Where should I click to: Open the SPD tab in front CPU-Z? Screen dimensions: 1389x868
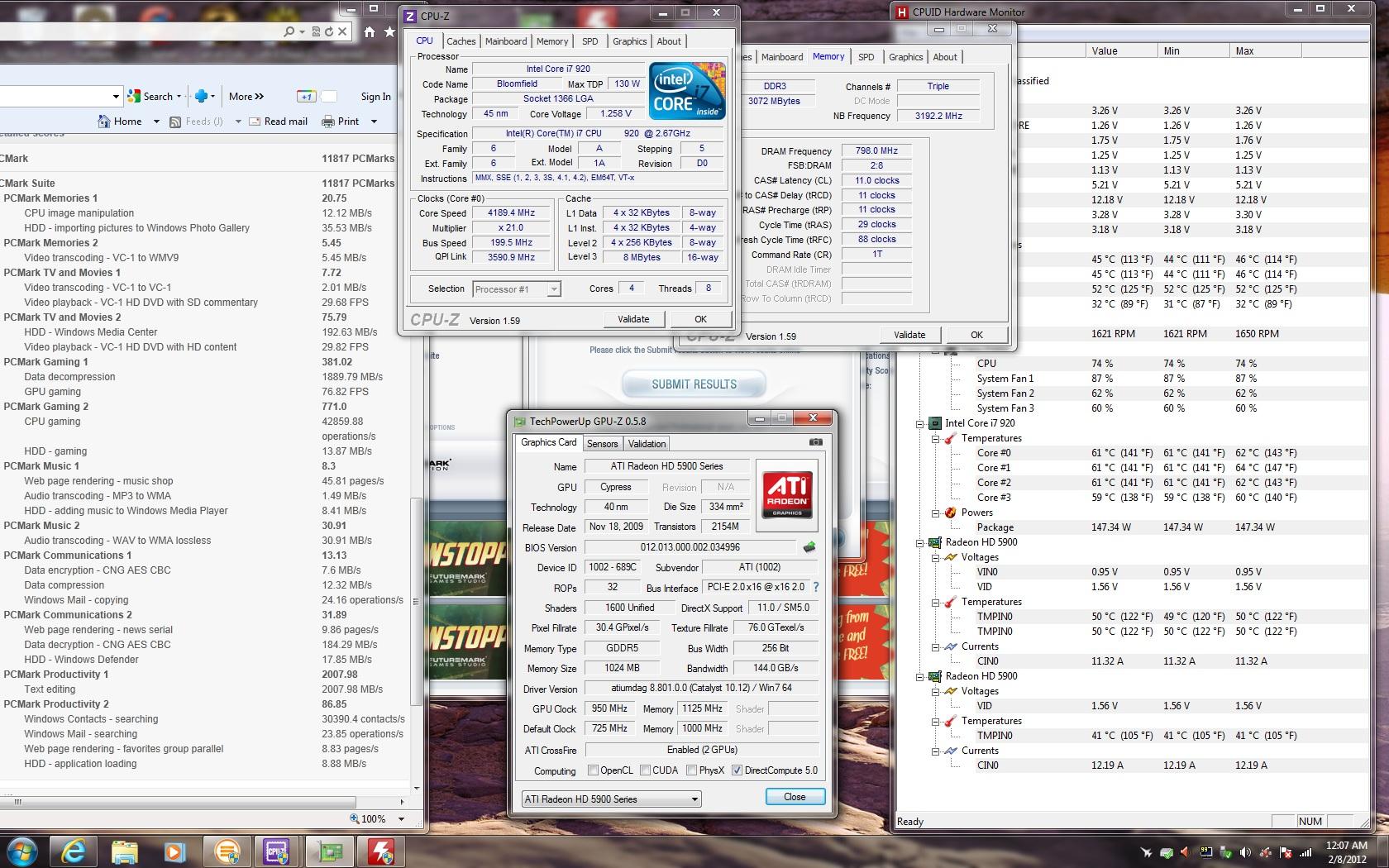589,41
